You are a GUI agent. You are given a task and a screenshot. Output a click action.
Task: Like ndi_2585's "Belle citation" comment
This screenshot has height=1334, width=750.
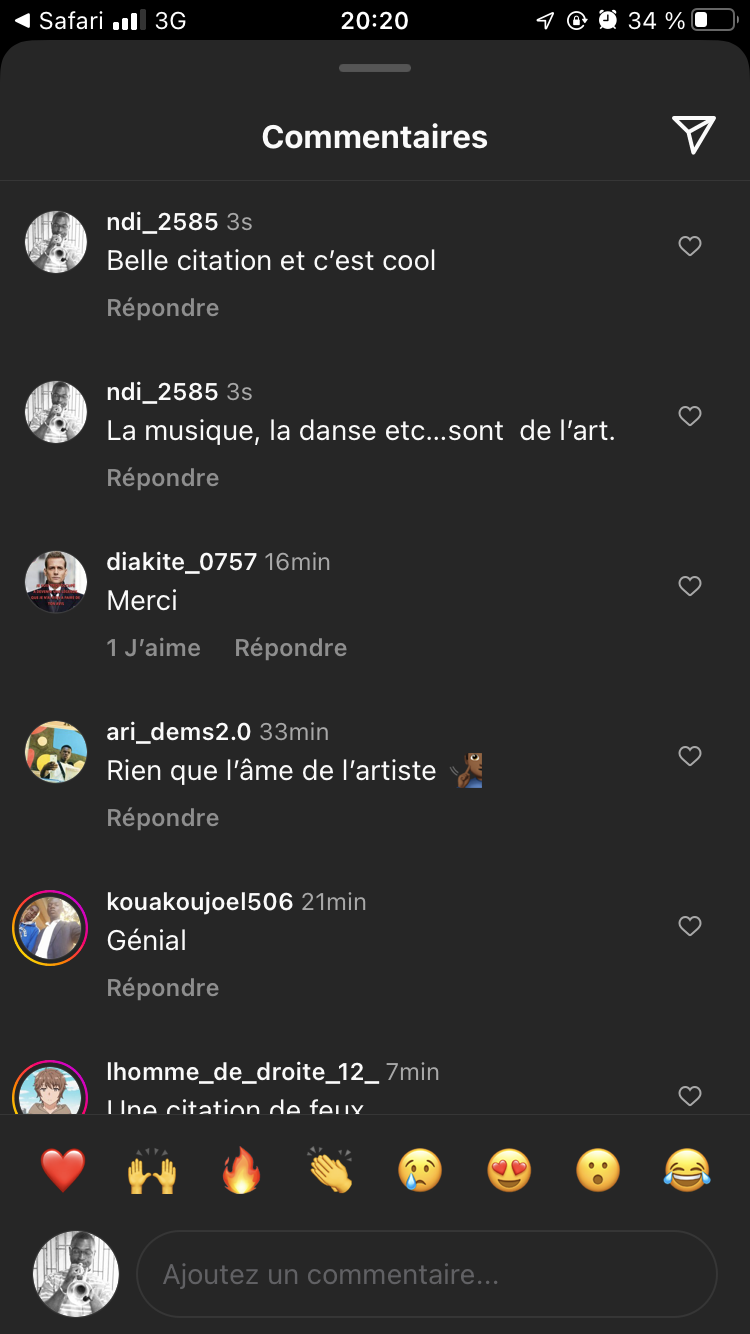tap(690, 246)
